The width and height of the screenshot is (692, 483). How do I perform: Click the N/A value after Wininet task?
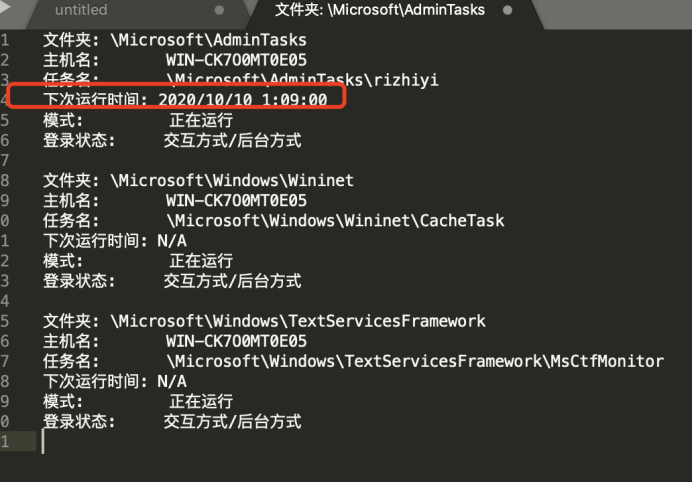172,241
